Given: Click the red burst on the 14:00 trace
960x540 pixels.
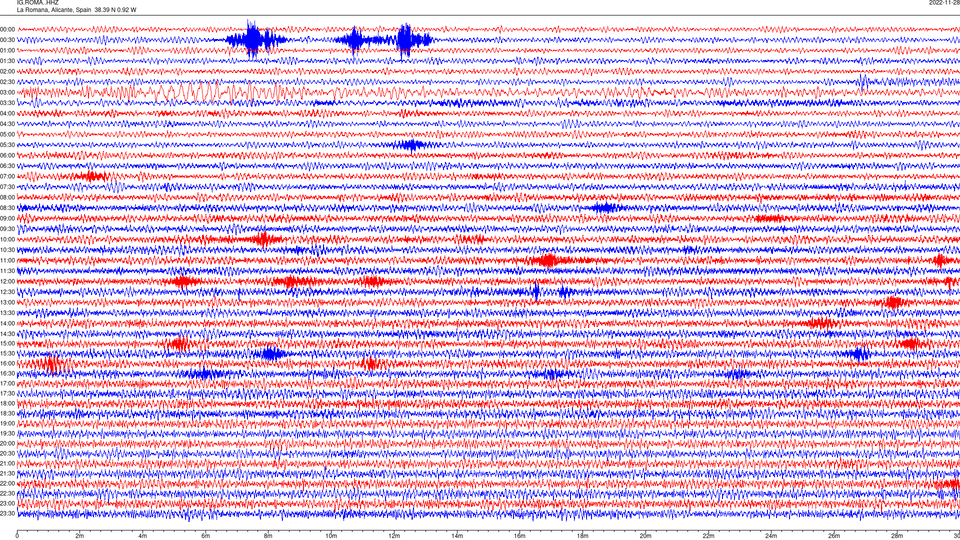Looking at the screenshot, I should click(x=822, y=323).
